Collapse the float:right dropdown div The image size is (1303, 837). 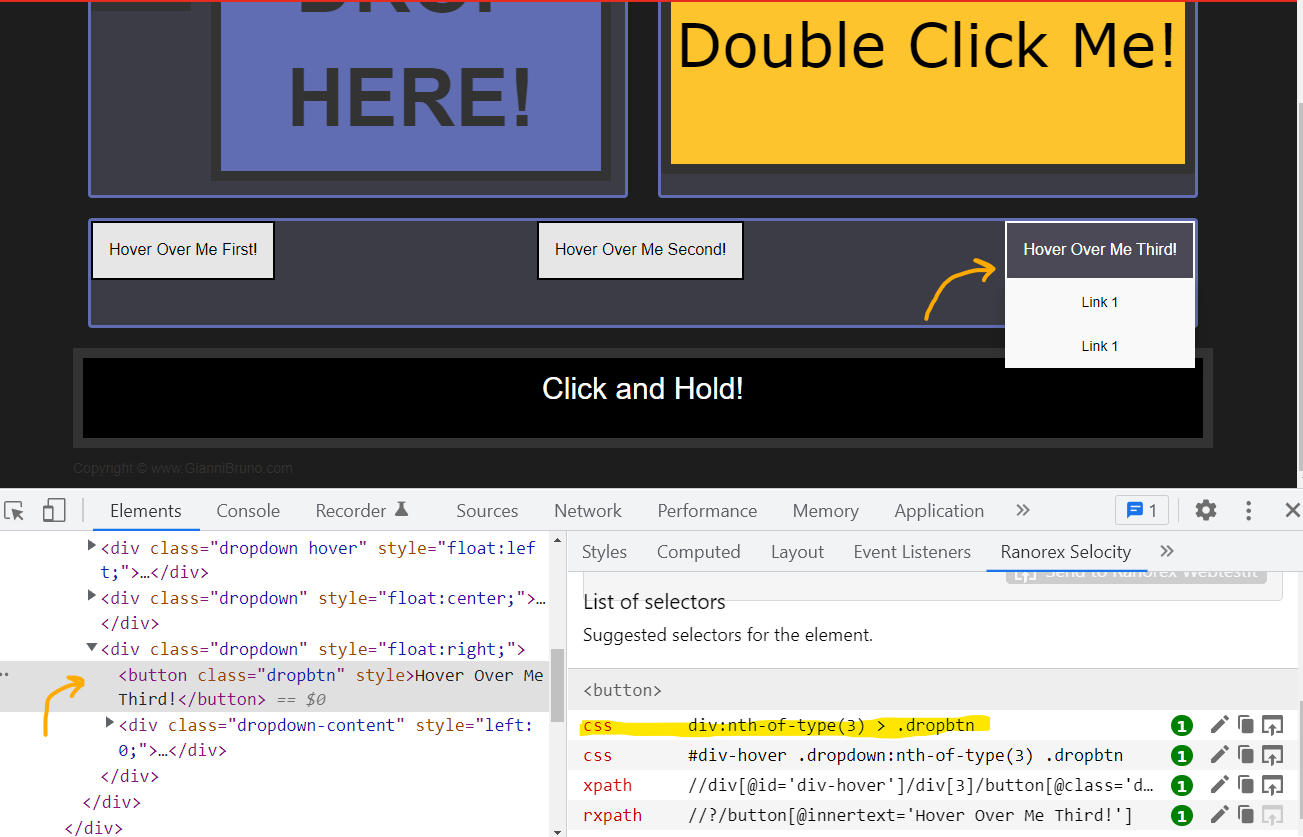pyautogui.click(x=92, y=648)
